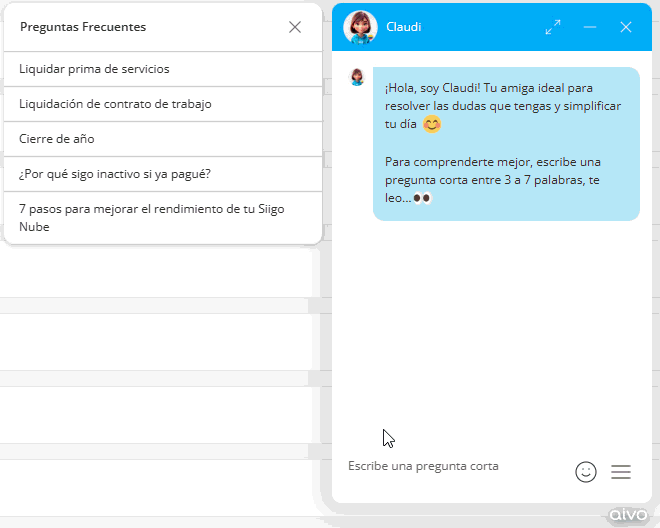The image size is (660, 528).
Task: Click the small Claudi avatar beside message
Action: coord(357,77)
